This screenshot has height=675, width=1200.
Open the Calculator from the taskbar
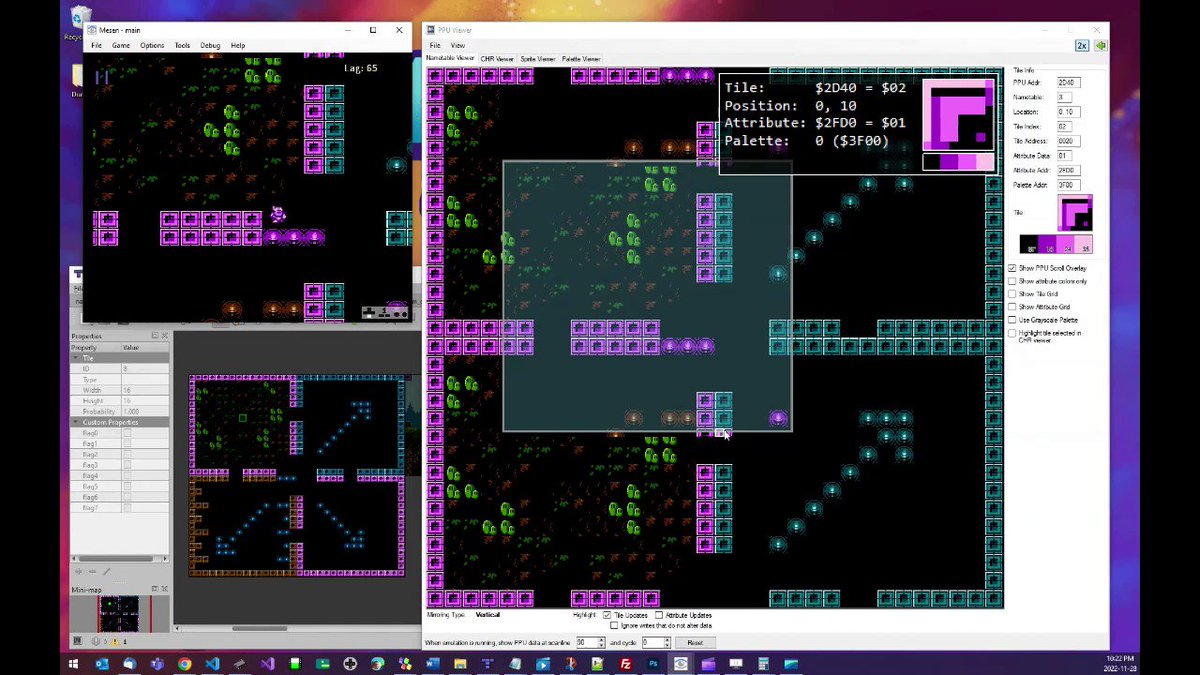762,663
